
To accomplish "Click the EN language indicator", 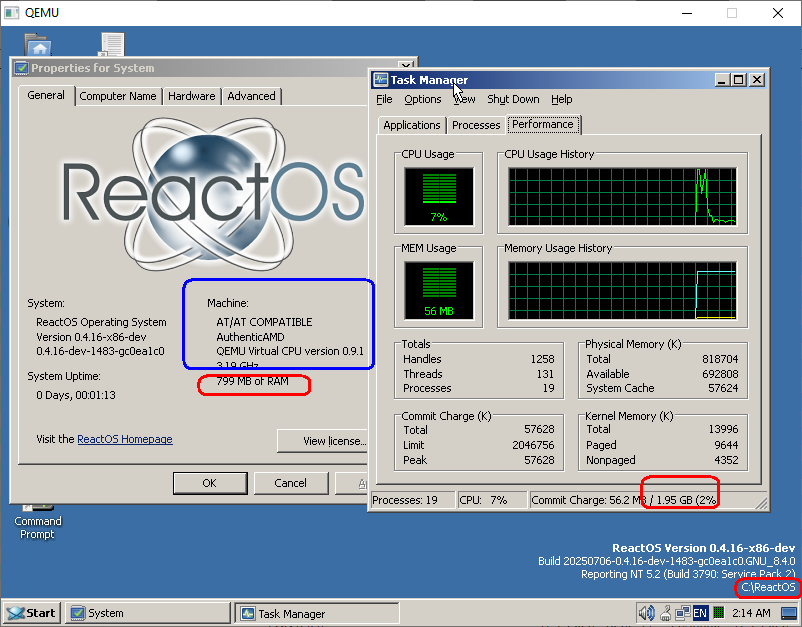I will (700, 613).
